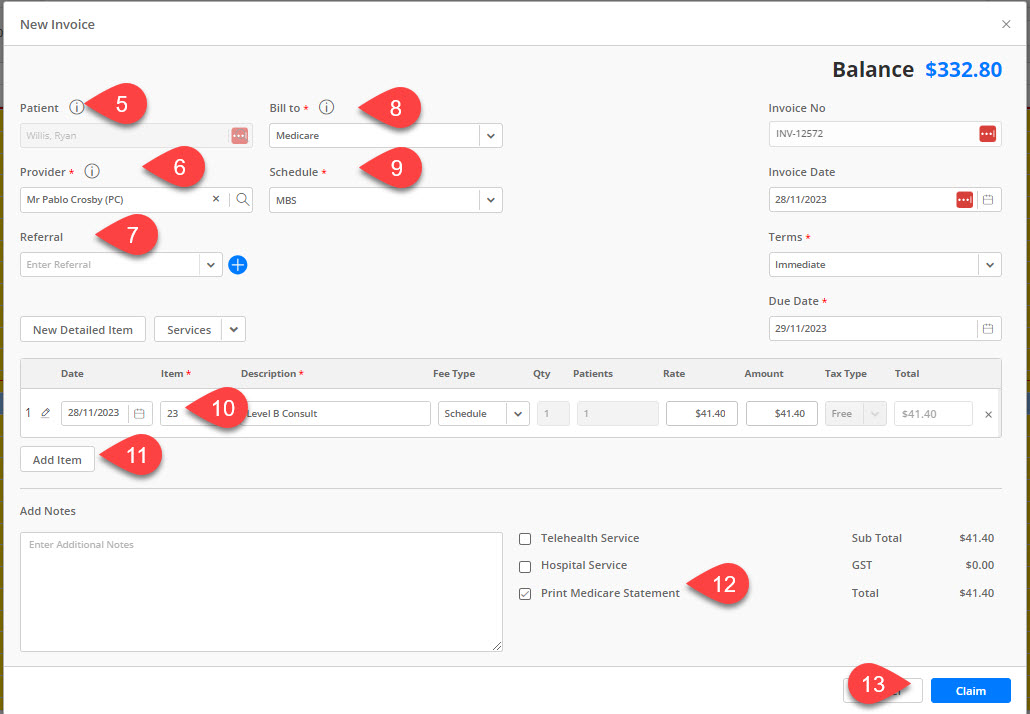Click the red ellipsis in Invoice Date field

pyautogui.click(x=964, y=199)
